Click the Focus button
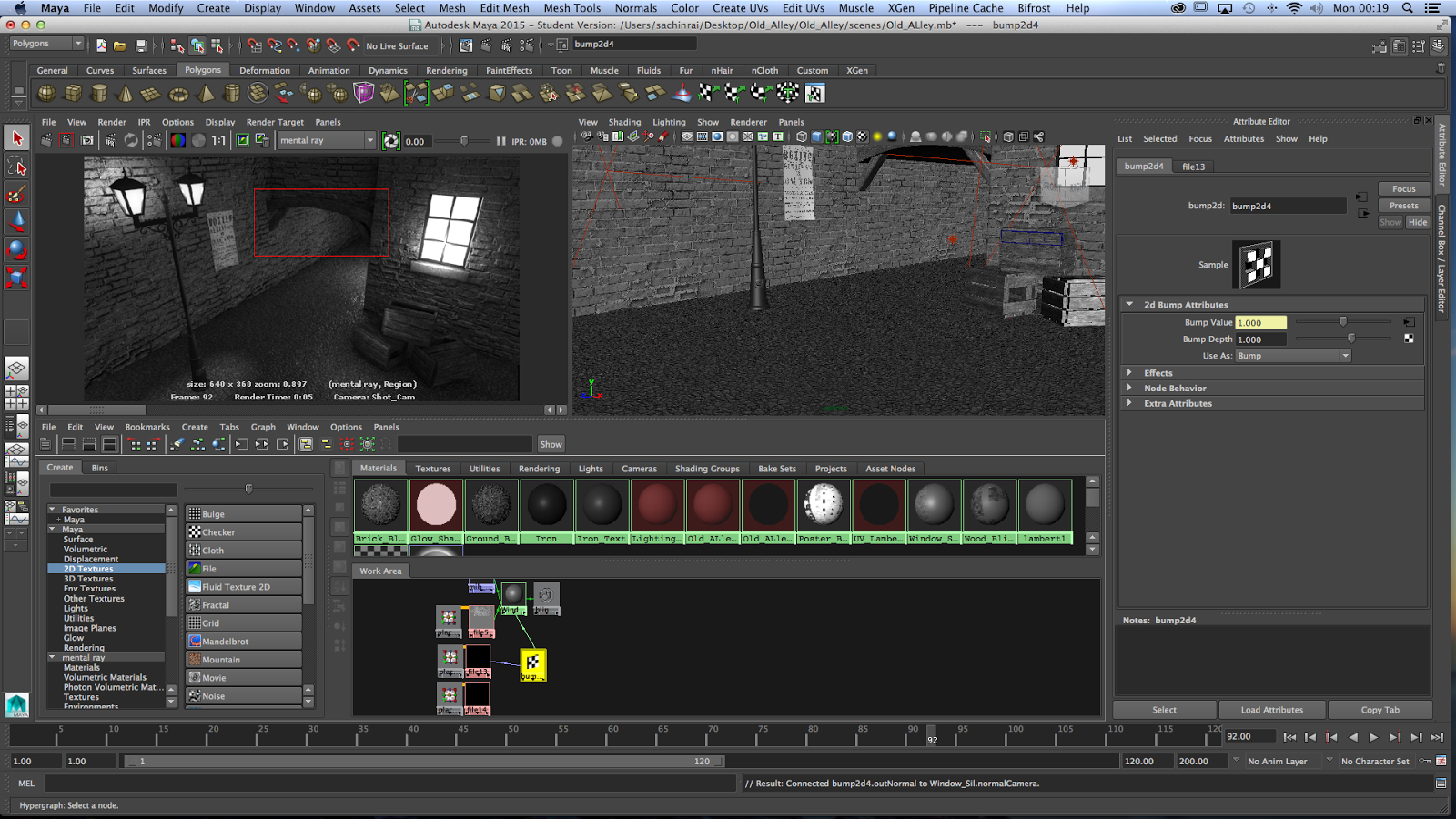This screenshot has height=819, width=1456. 1403,189
